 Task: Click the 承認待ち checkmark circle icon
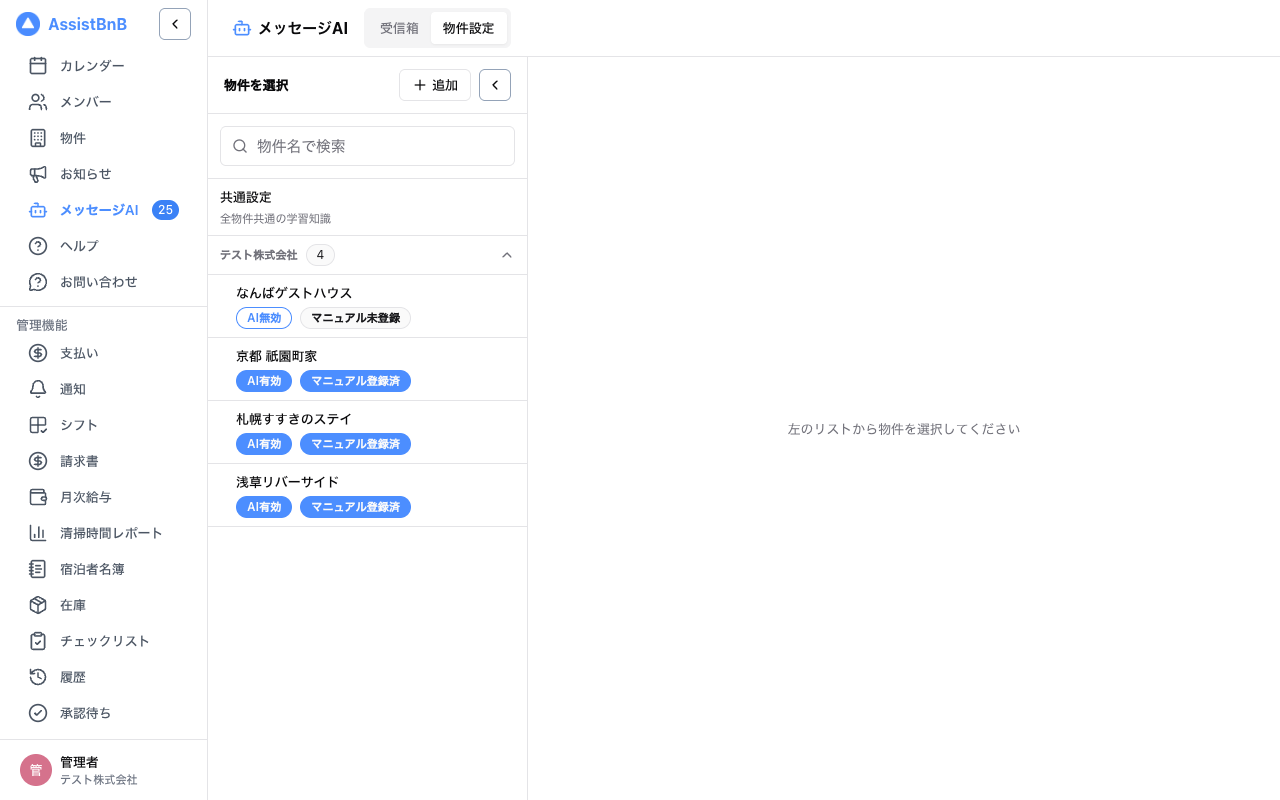pyautogui.click(x=38, y=713)
